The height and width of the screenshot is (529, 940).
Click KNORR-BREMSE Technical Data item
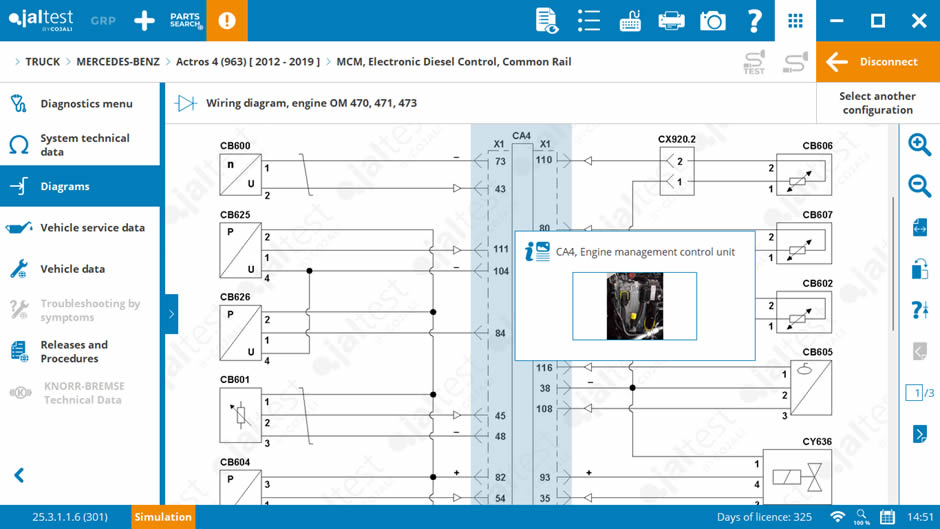[x=80, y=393]
